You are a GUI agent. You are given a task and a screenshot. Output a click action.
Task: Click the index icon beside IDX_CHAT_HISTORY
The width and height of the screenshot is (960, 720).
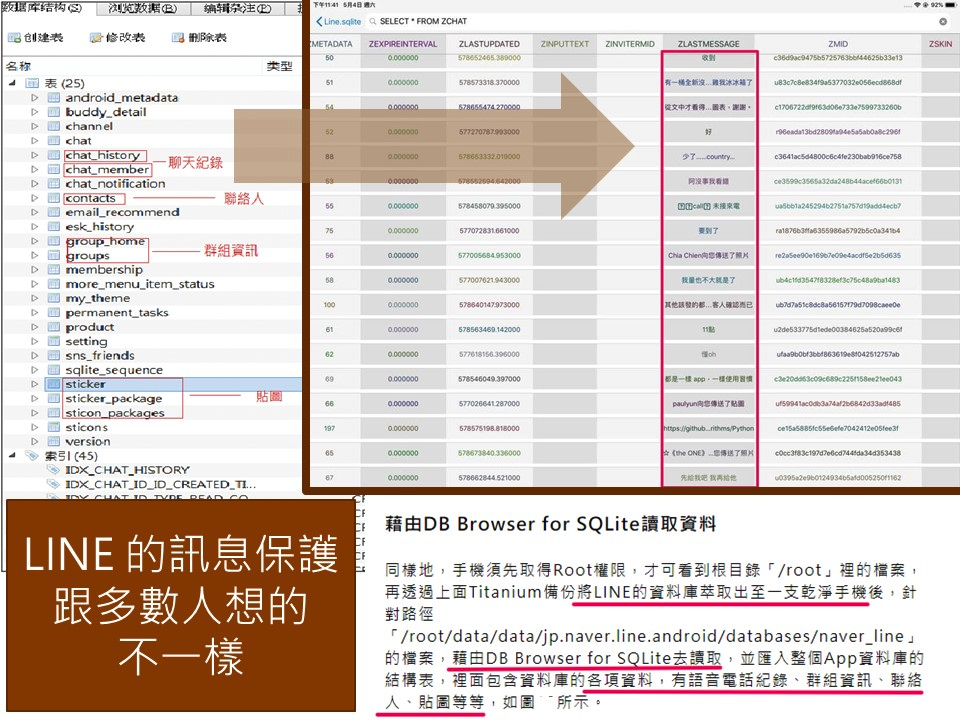point(54,470)
